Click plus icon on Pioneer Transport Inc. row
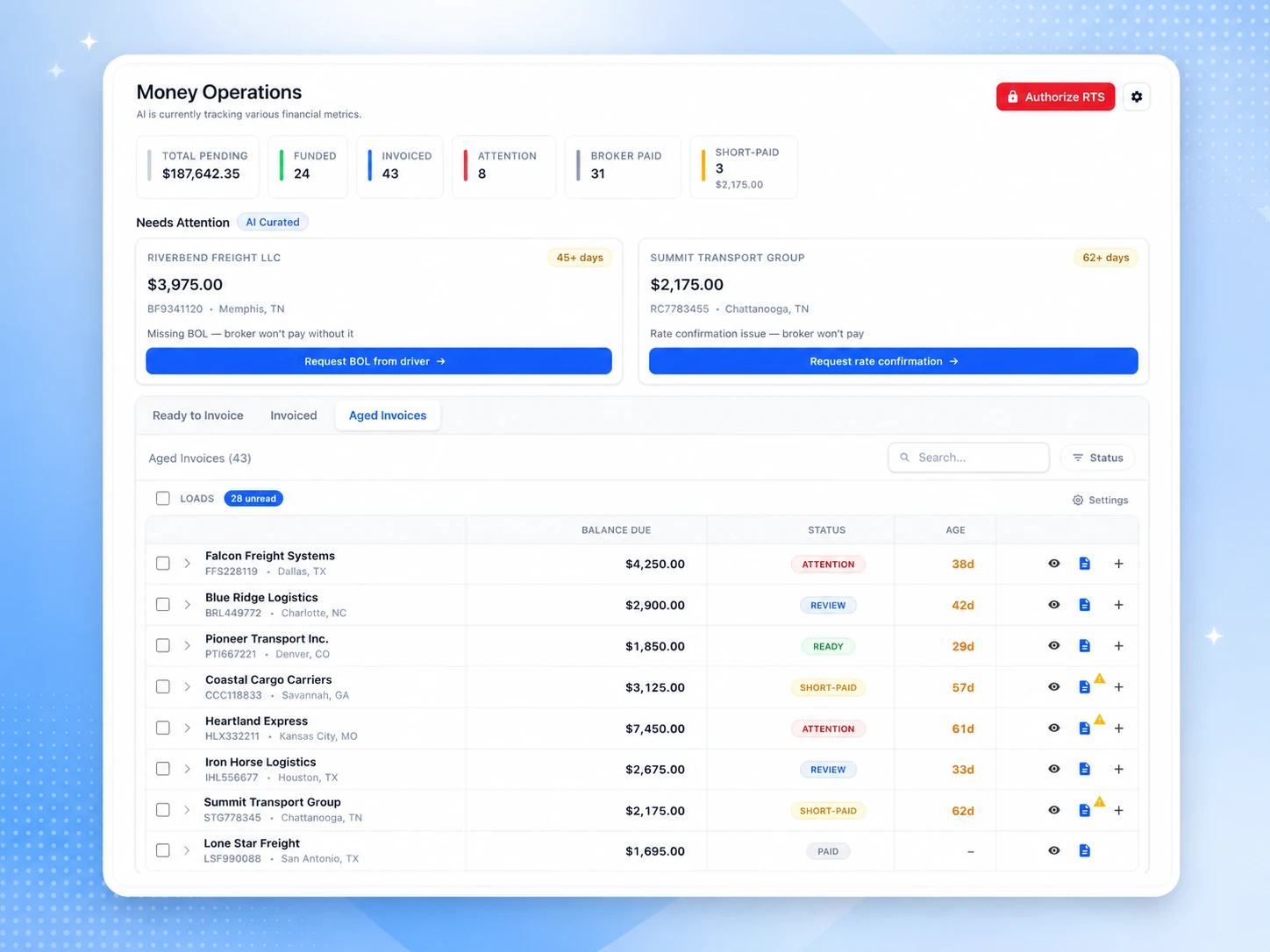Viewport: 1270px width, 952px height. [1118, 646]
